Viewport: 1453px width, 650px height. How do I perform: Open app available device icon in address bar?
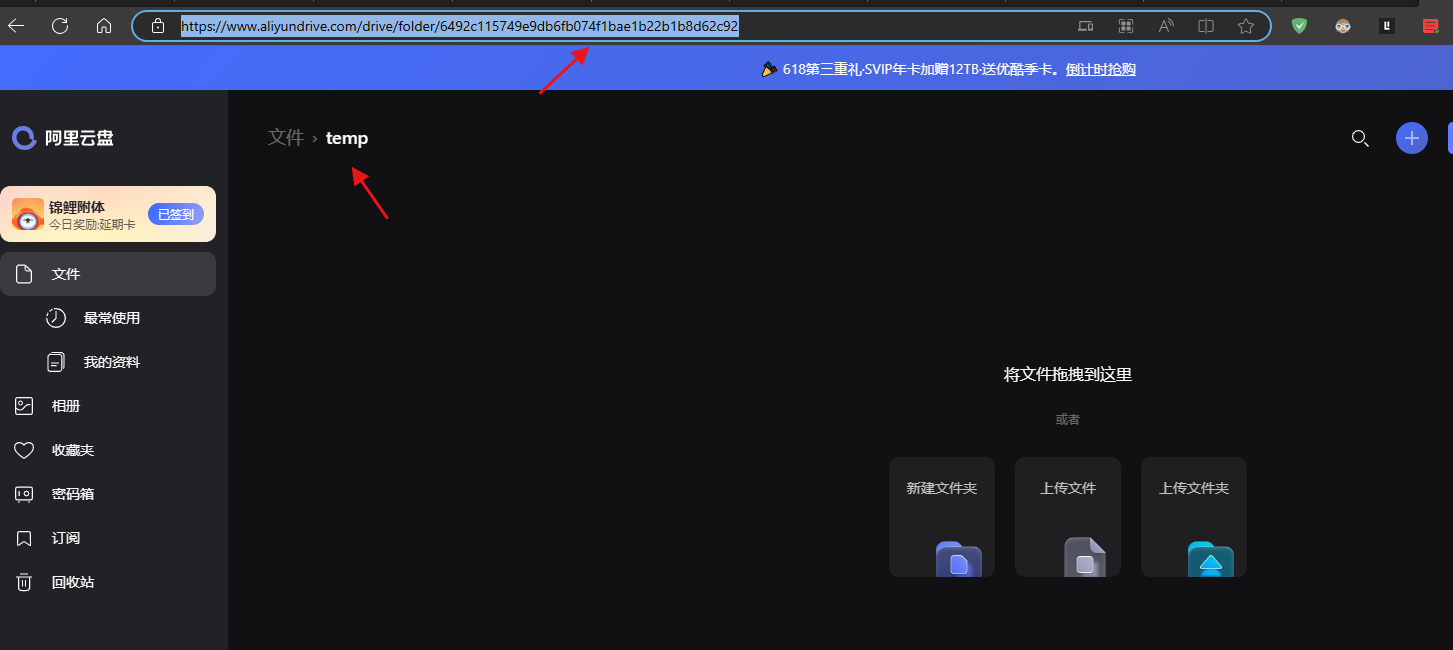point(1086,26)
